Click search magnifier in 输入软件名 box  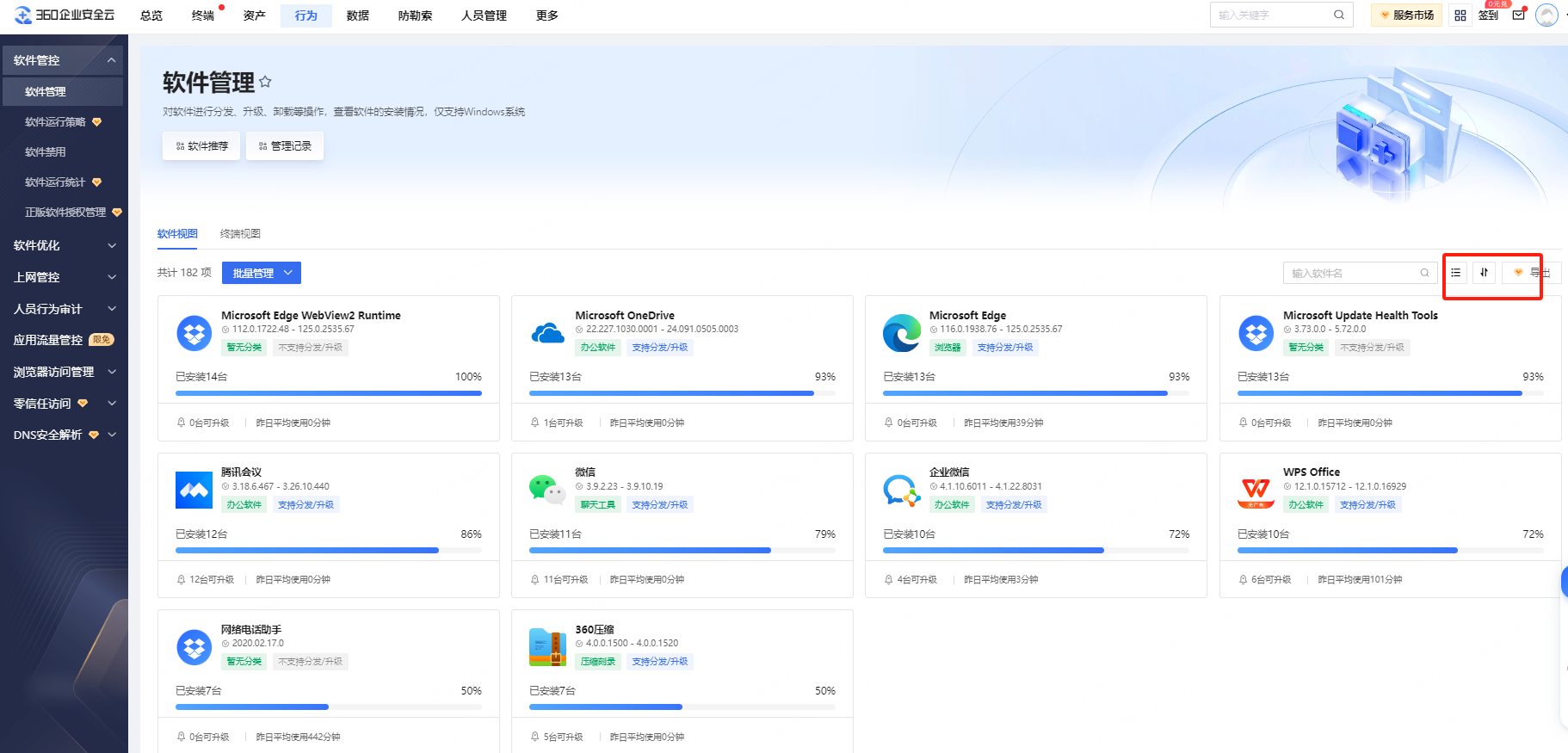[x=1424, y=273]
